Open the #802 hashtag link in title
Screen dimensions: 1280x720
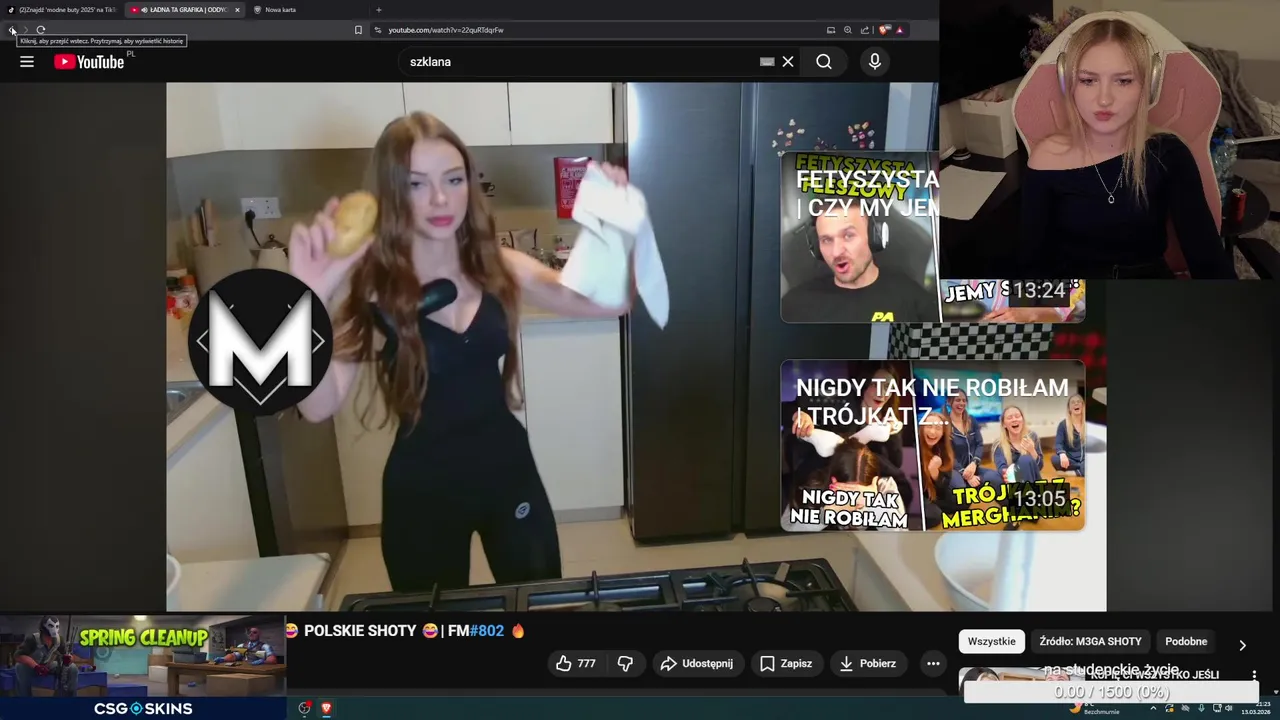tap(486, 631)
